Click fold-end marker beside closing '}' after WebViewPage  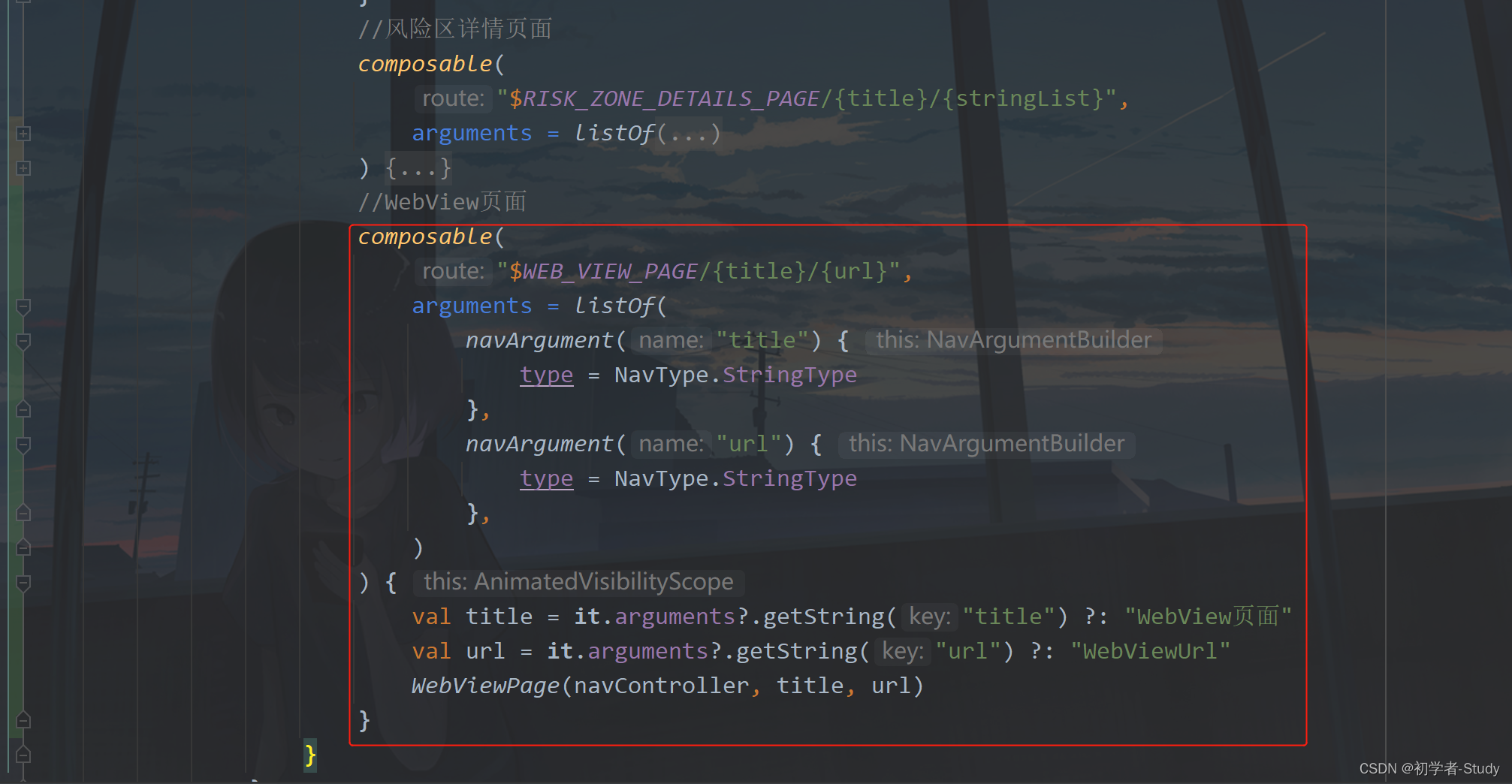pyautogui.click(x=23, y=720)
